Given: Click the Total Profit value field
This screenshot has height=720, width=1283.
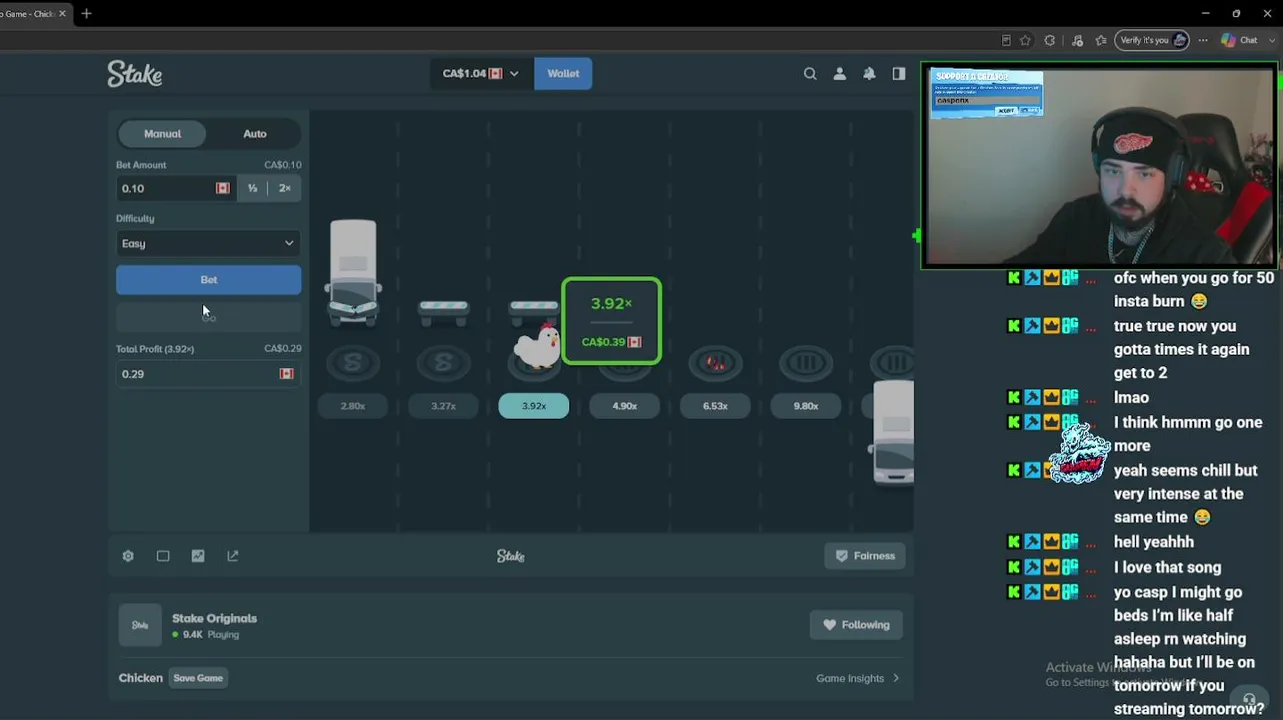Looking at the screenshot, I should [x=208, y=374].
